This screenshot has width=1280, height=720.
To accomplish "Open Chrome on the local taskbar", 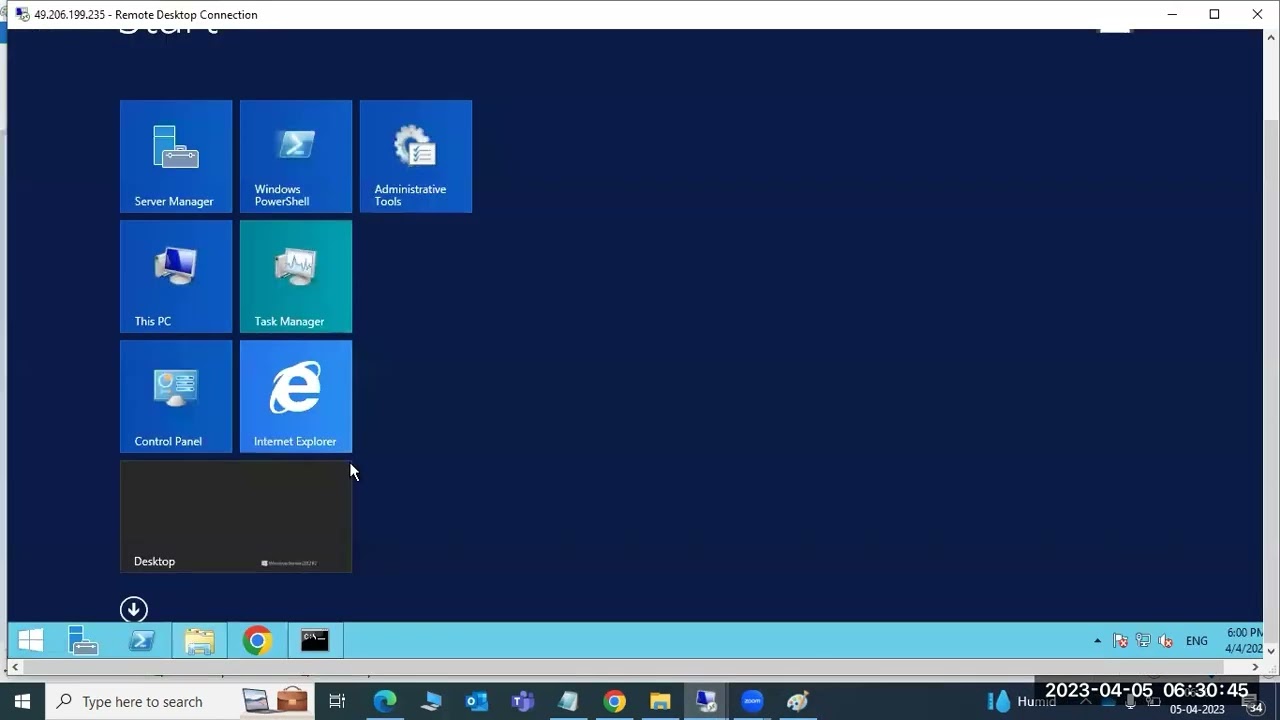I will [x=615, y=701].
